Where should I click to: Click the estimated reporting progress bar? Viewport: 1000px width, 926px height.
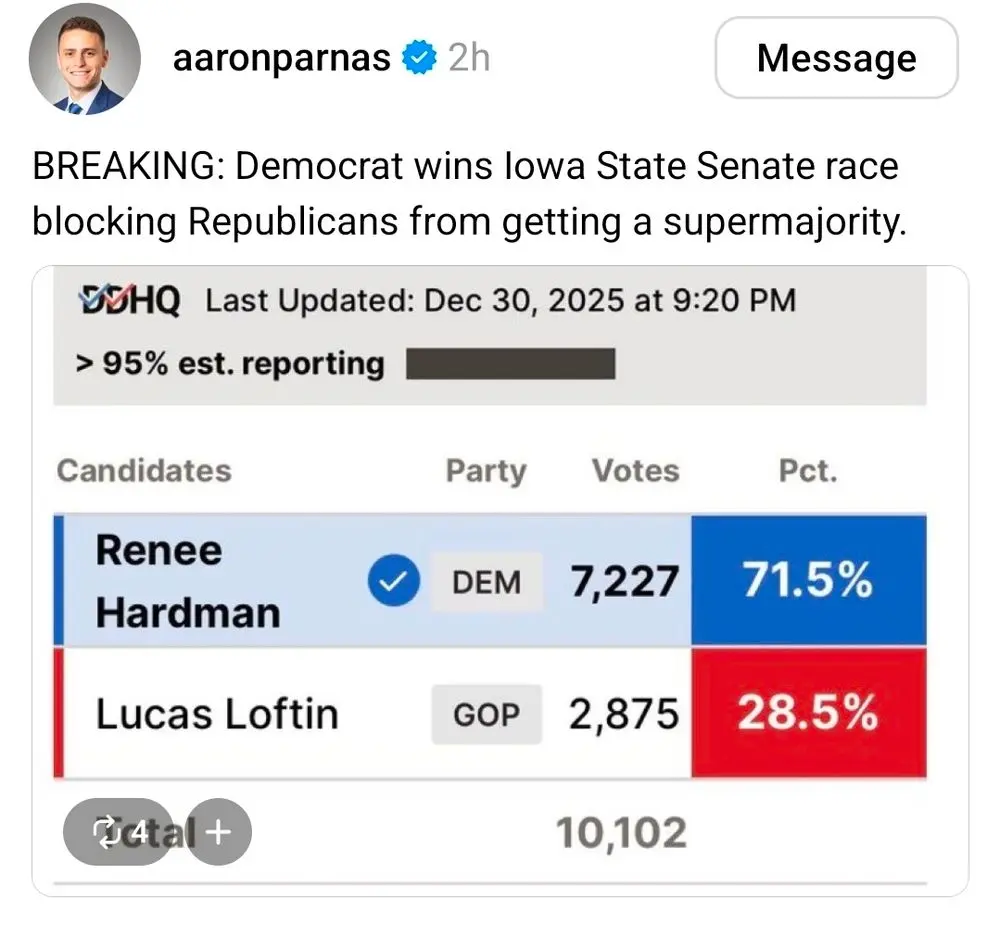510,363
